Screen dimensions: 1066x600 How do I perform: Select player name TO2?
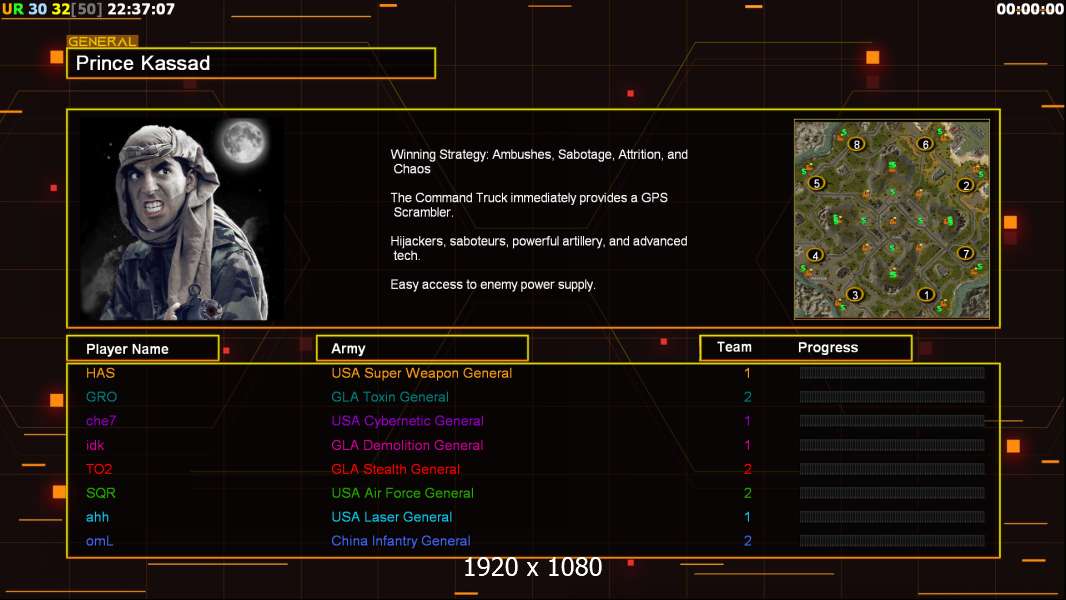(x=99, y=469)
